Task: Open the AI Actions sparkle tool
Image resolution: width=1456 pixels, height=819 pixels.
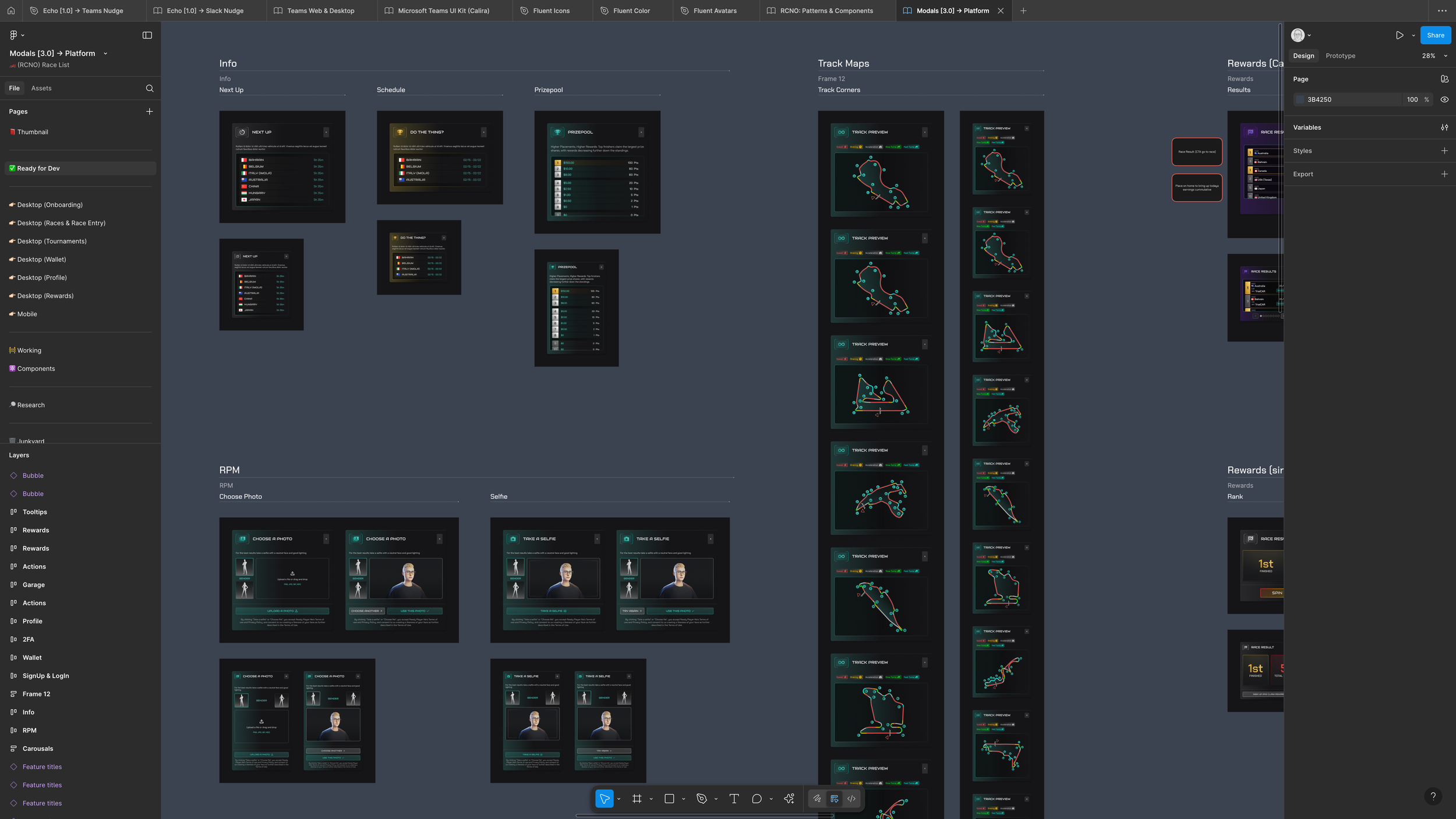Action: [x=789, y=799]
